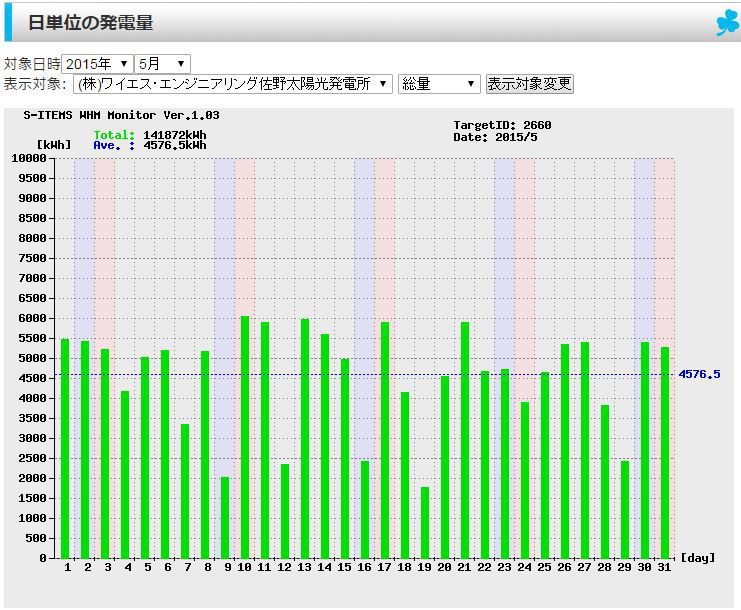Screen dimensions: 741x610
Task: Click the green bar for day 10
Action: [x=245, y=437]
